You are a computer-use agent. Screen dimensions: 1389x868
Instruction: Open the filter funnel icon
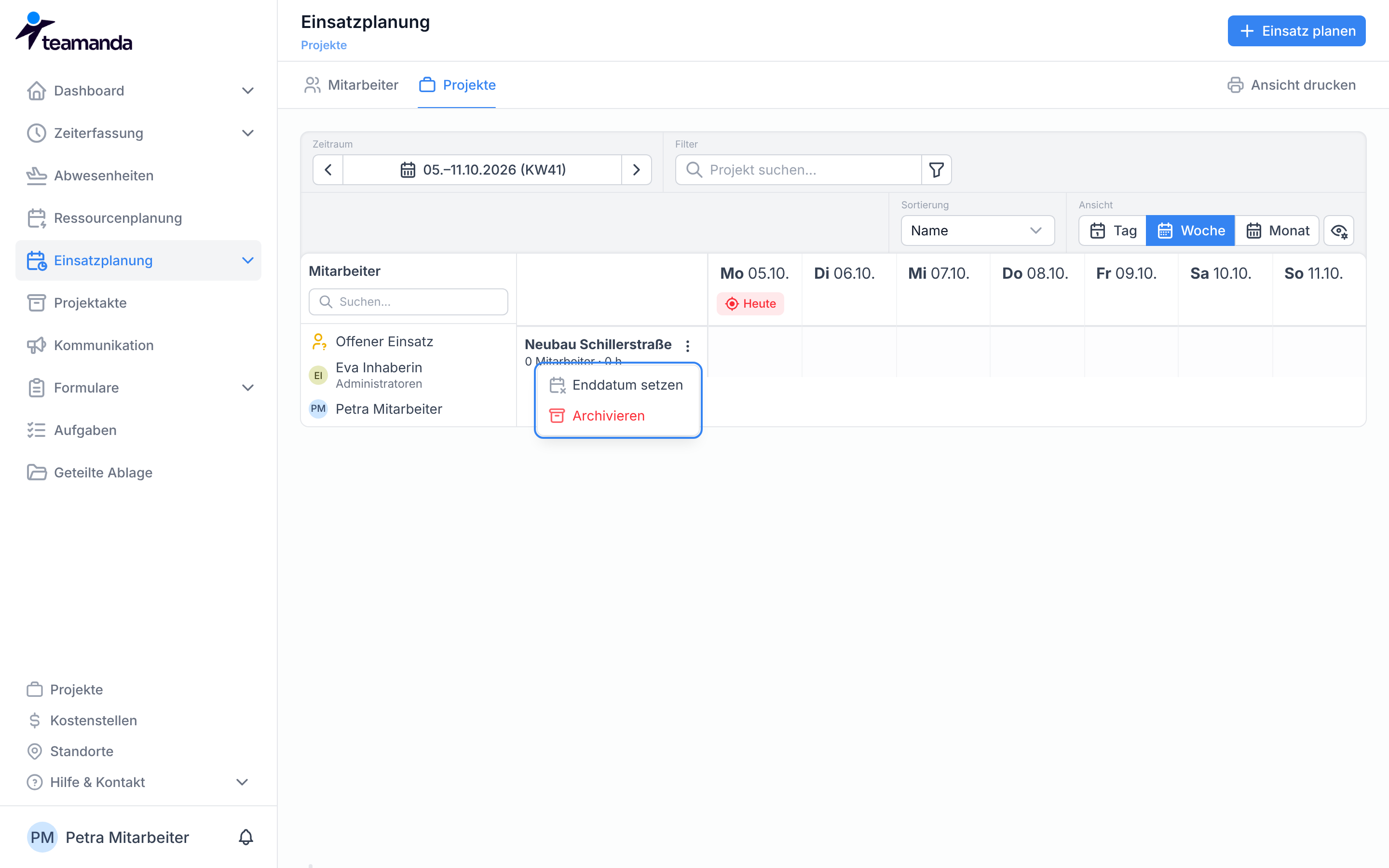936,170
